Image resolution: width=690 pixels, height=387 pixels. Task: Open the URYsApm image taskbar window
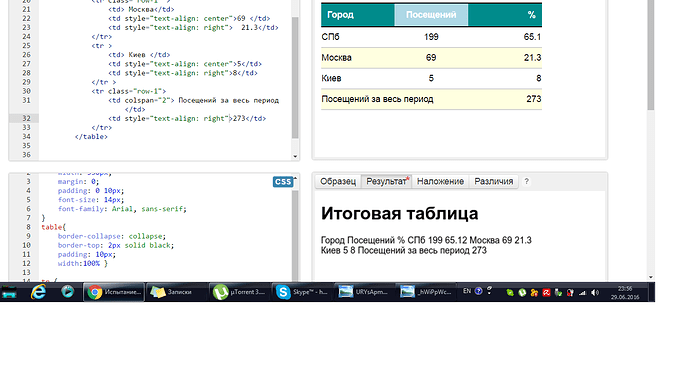point(364,292)
